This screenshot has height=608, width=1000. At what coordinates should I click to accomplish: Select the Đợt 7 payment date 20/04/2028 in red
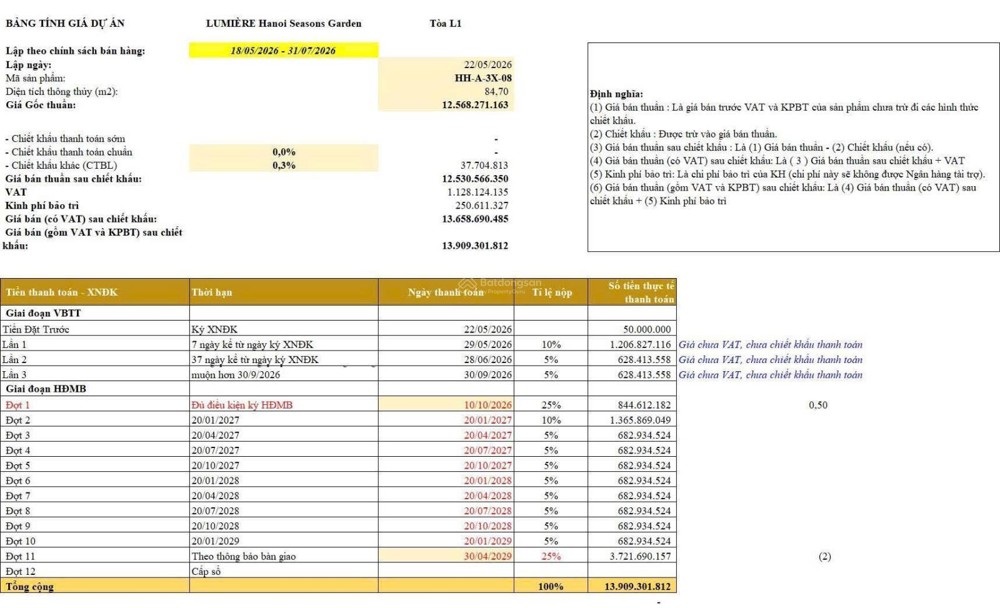point(488,496)
